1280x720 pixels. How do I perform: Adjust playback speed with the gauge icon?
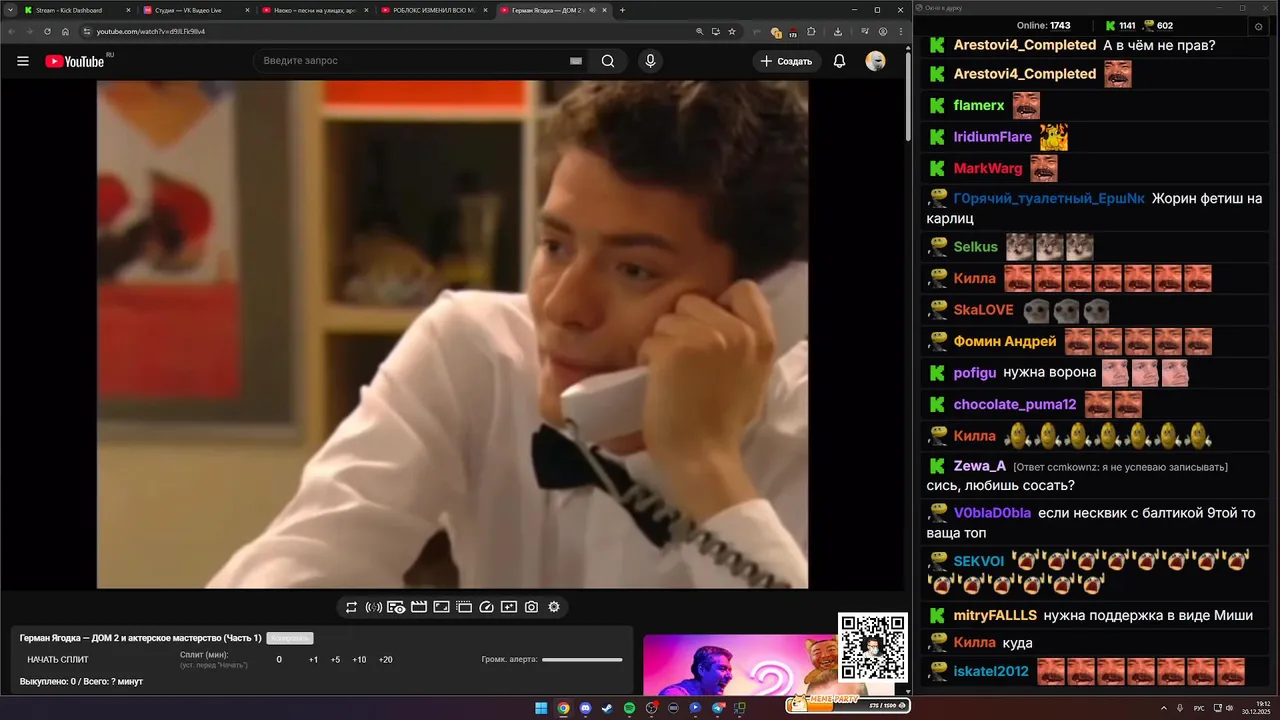click(x=487, y=607)
